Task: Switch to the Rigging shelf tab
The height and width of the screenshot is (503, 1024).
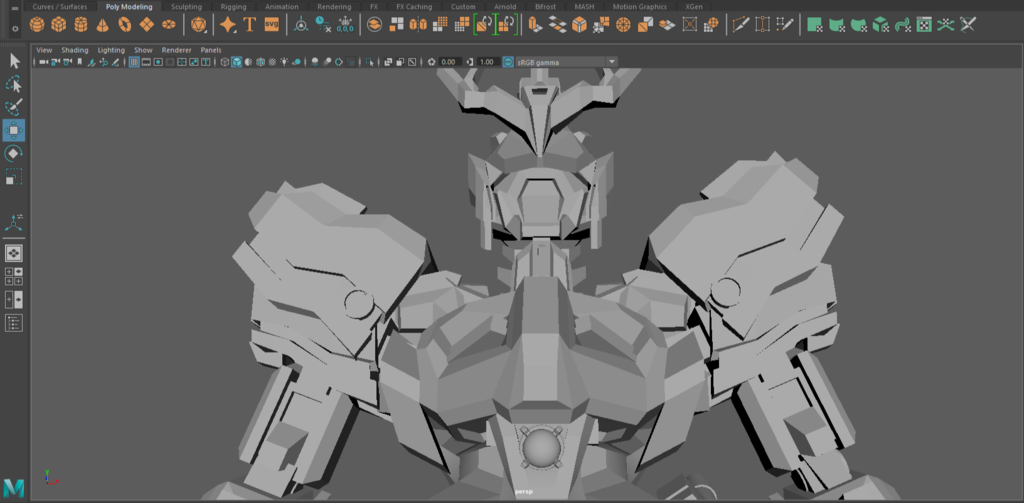Action: (x=233, y=7)
